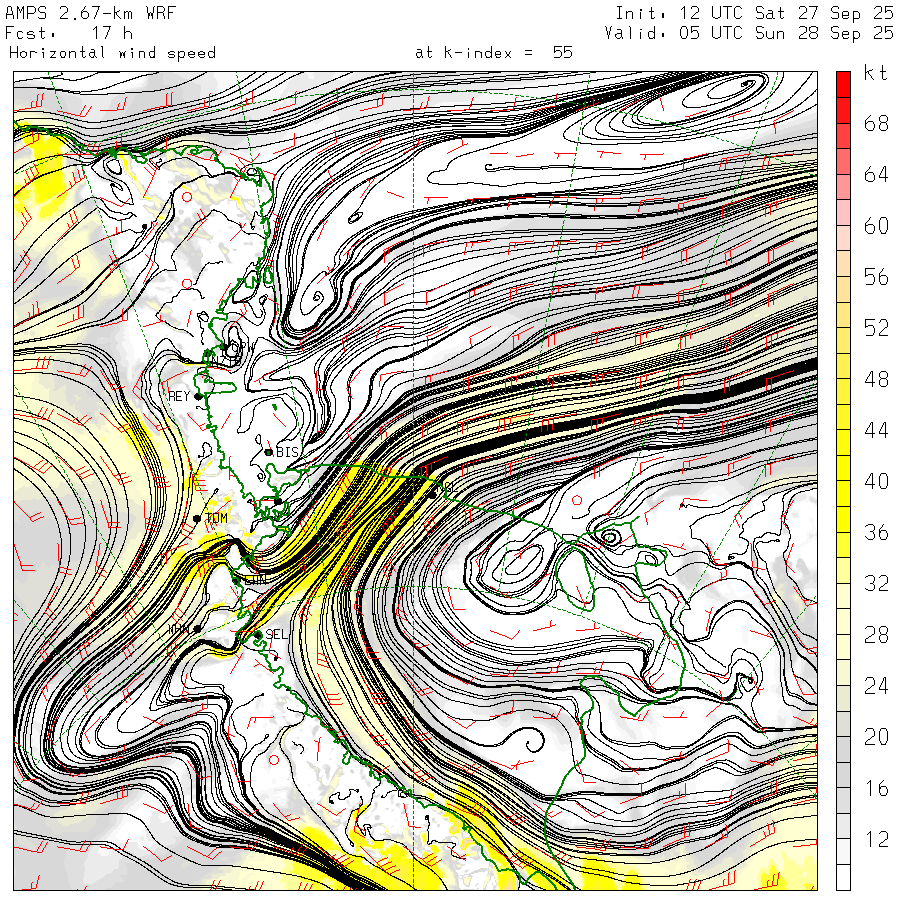Click the 68 value on the color scale
Image resolution: width=900 pixels, height=900 pixels.
click(876, 123)
